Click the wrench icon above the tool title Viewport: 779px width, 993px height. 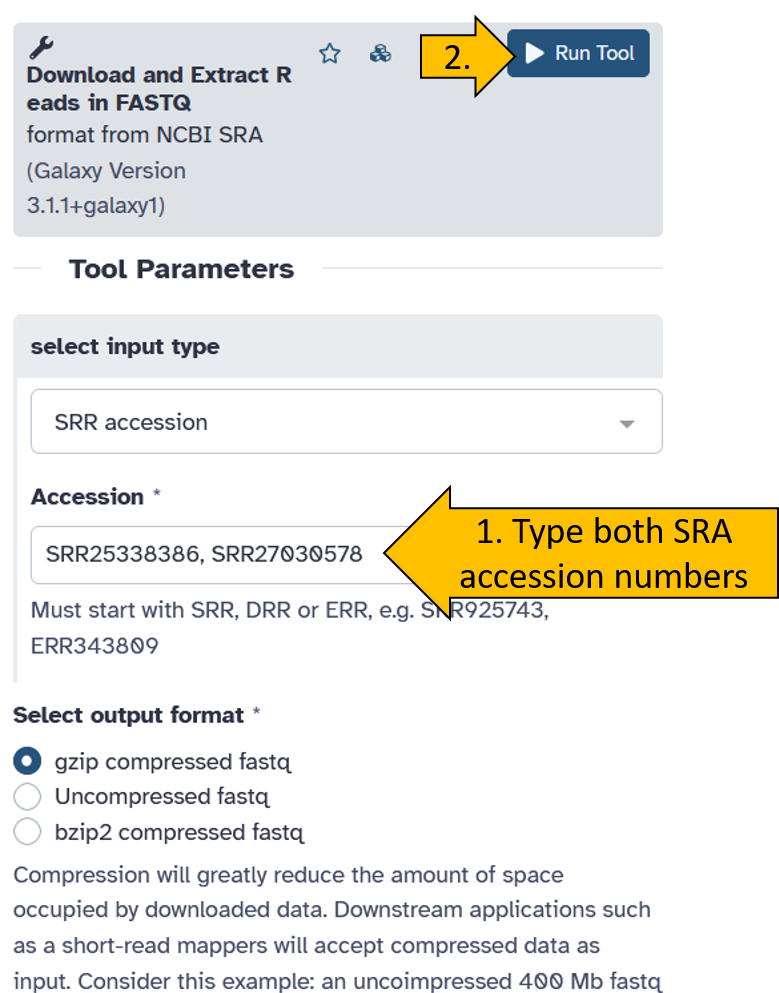tap(41, 47)
